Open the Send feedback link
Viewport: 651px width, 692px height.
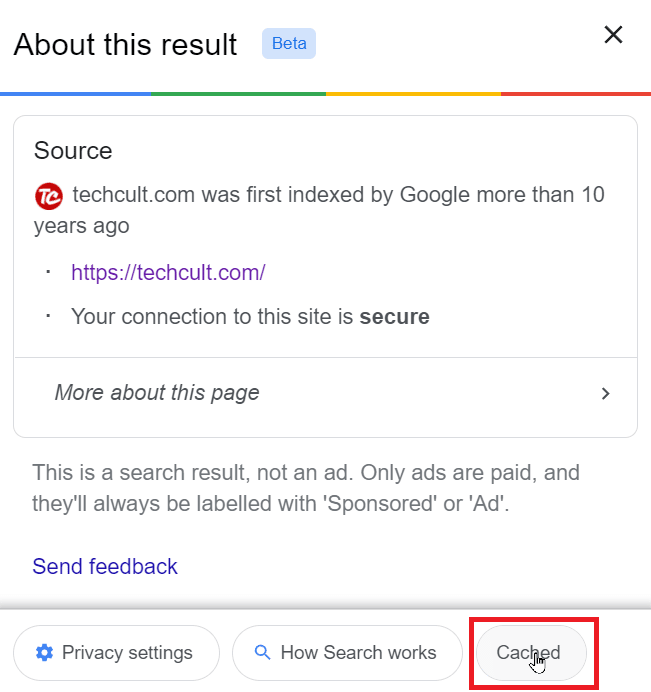coord(105,566)
